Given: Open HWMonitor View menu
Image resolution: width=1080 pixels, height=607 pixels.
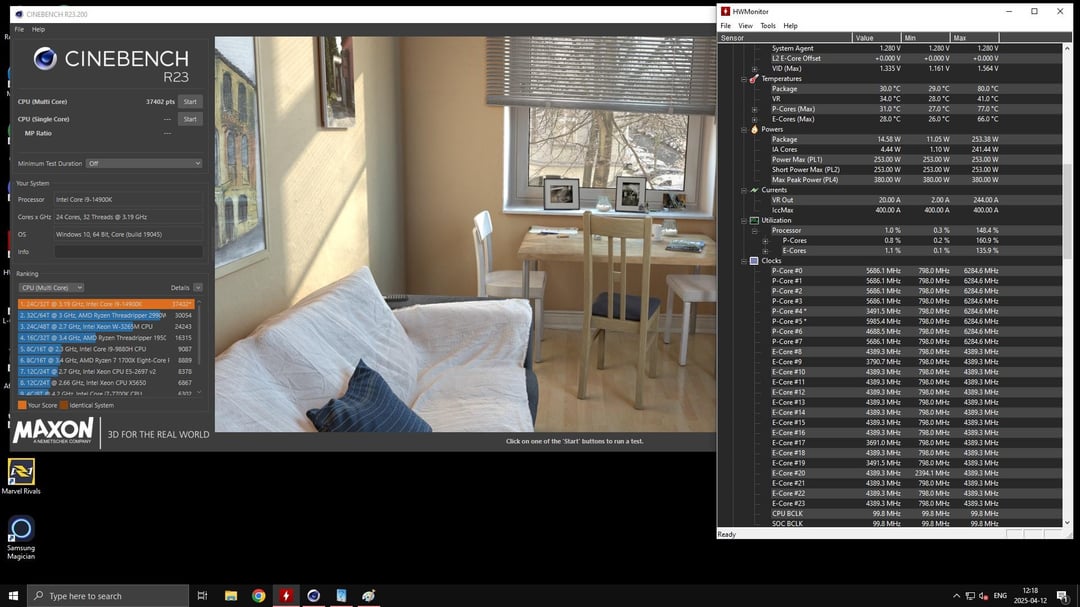Looking at the screenshot, I should (x=745, y=25).
